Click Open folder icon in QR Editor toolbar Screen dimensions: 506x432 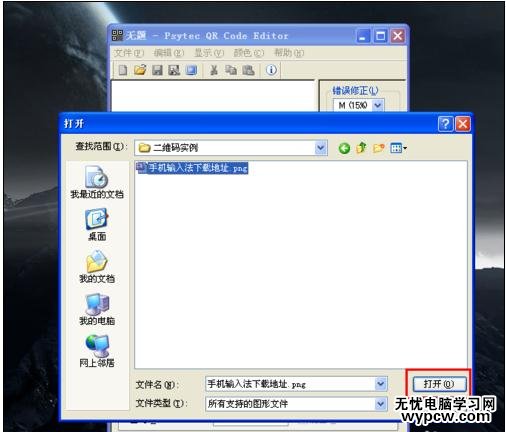coord(140,70)
